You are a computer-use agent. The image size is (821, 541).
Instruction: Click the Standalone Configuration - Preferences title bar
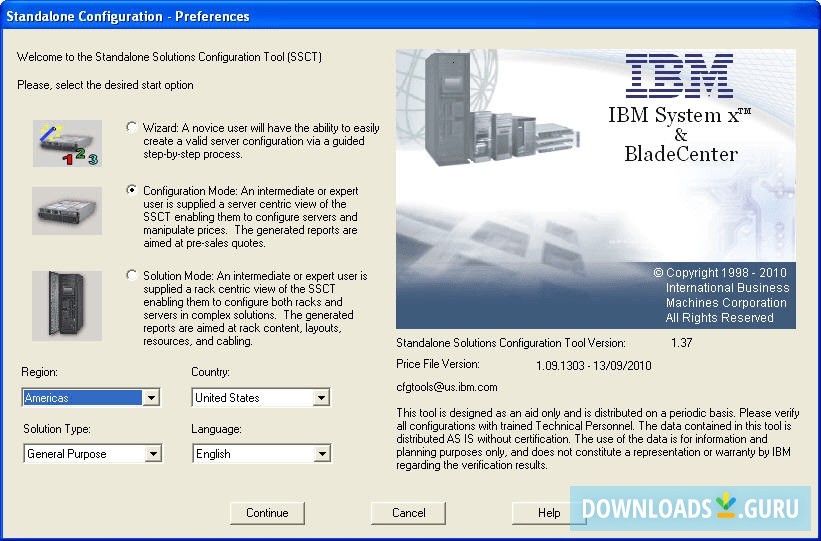pos(410,16)
